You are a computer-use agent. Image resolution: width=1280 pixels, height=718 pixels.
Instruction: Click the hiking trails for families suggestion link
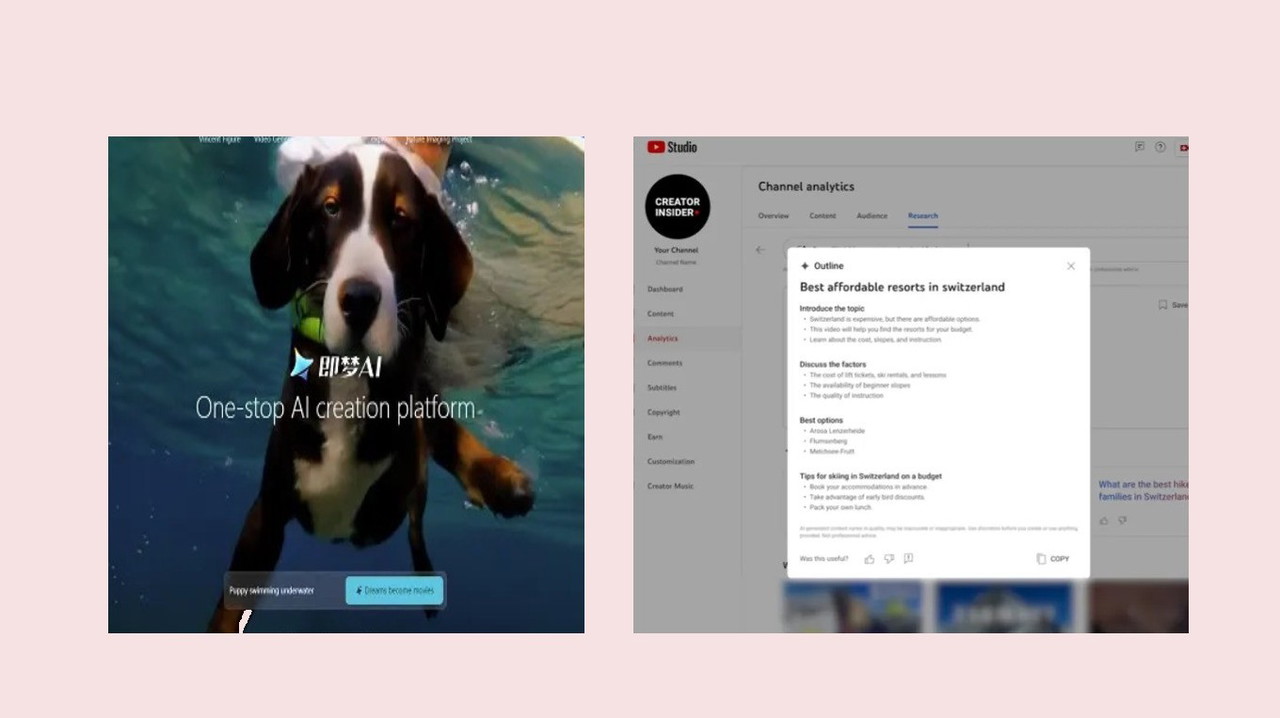1143,490
